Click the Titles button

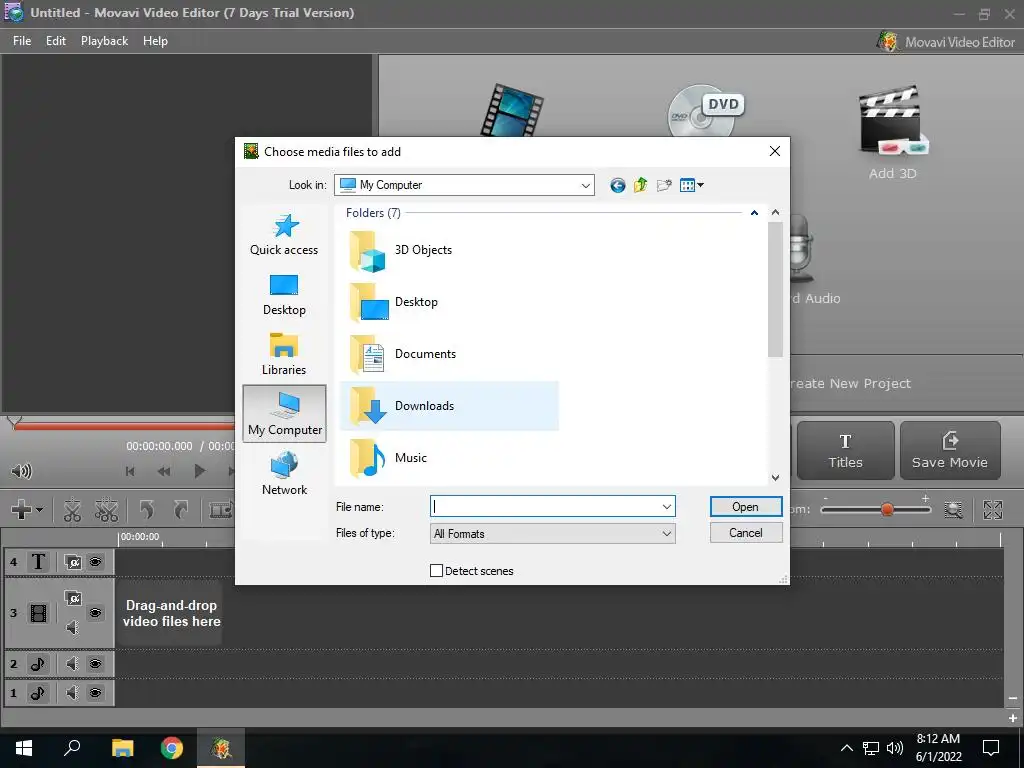tap(846, 451)
